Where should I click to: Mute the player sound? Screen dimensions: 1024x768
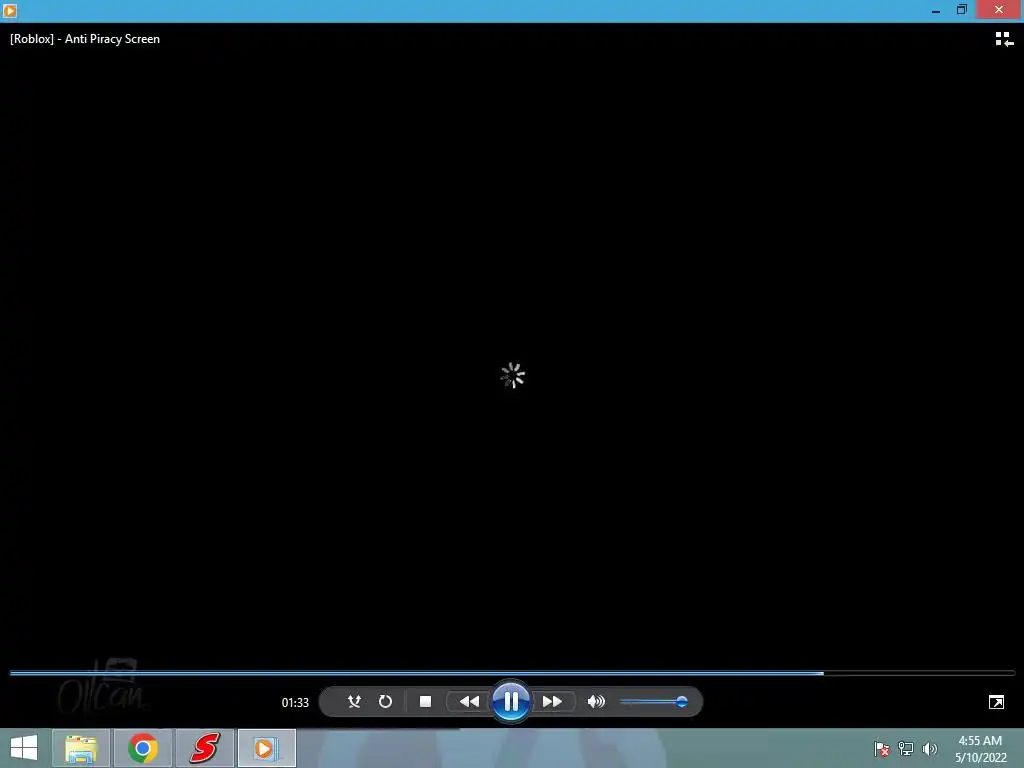(596, 701)
